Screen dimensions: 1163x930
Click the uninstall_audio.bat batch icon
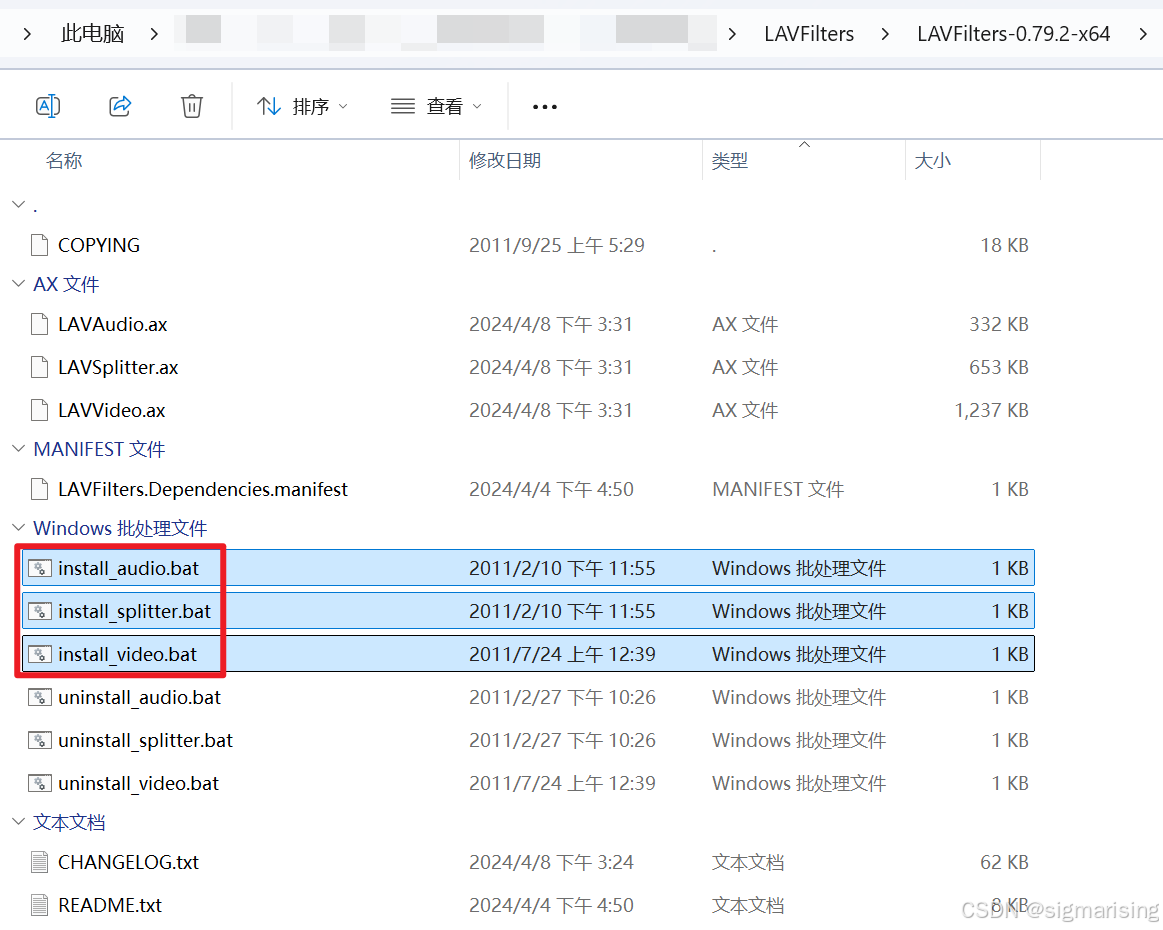pos(39,697)
